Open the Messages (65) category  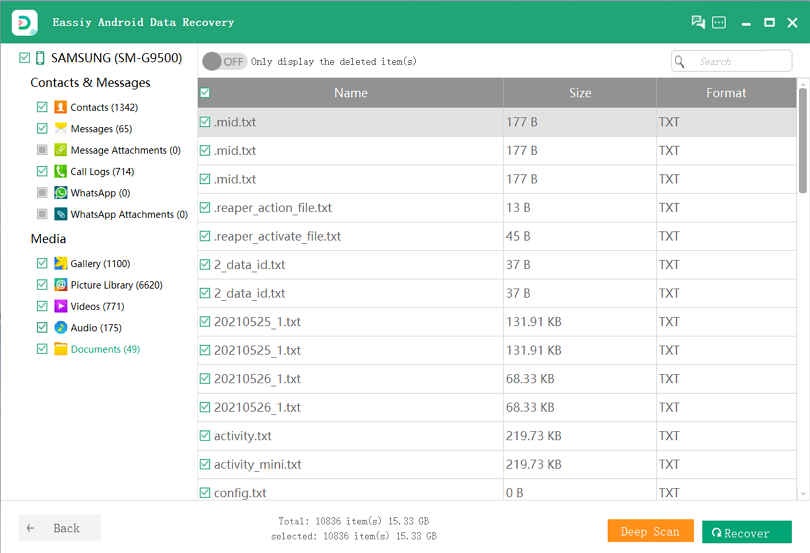click(x=101, y=129)
